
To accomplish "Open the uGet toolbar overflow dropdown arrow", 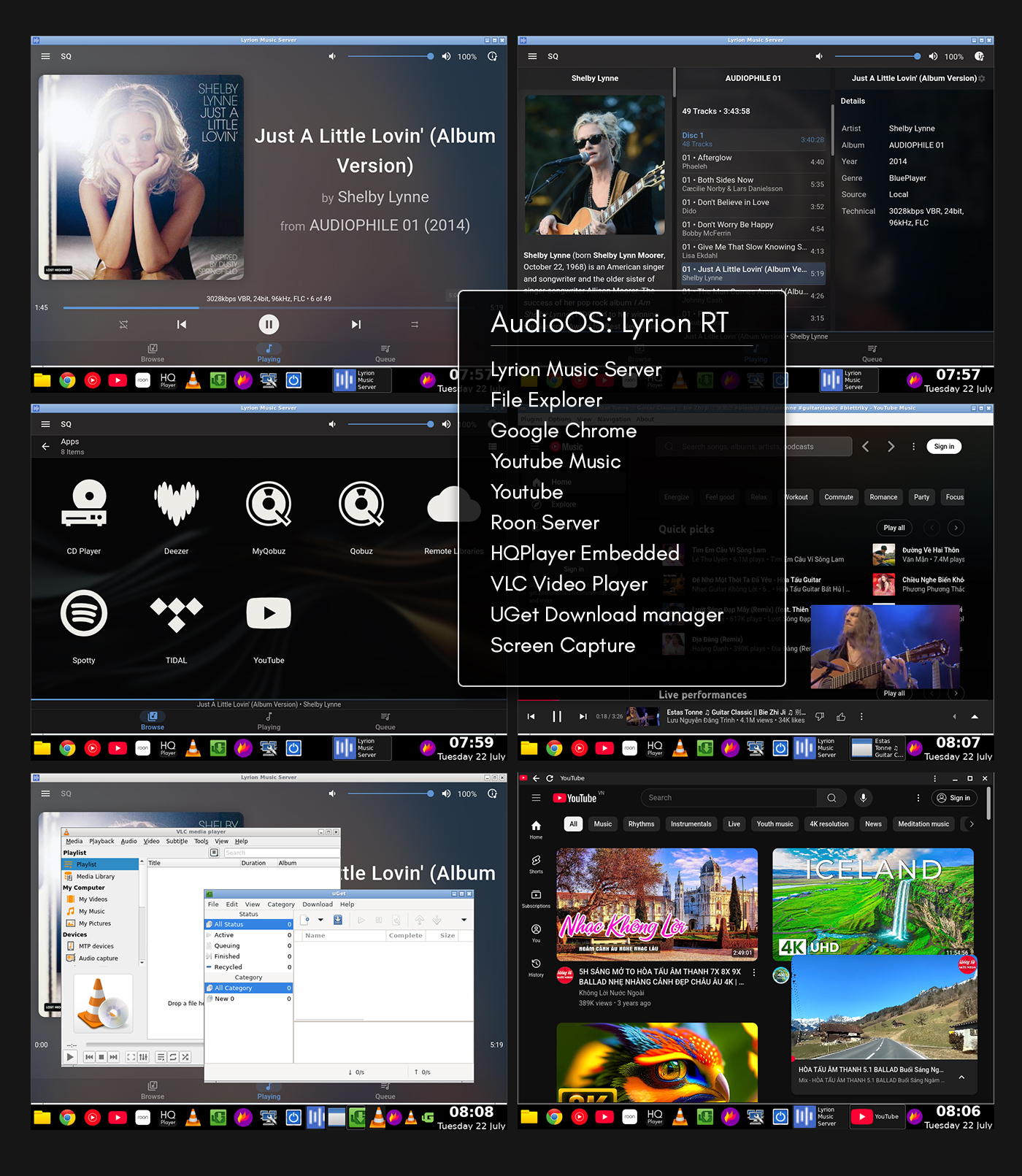I will 464,920.
